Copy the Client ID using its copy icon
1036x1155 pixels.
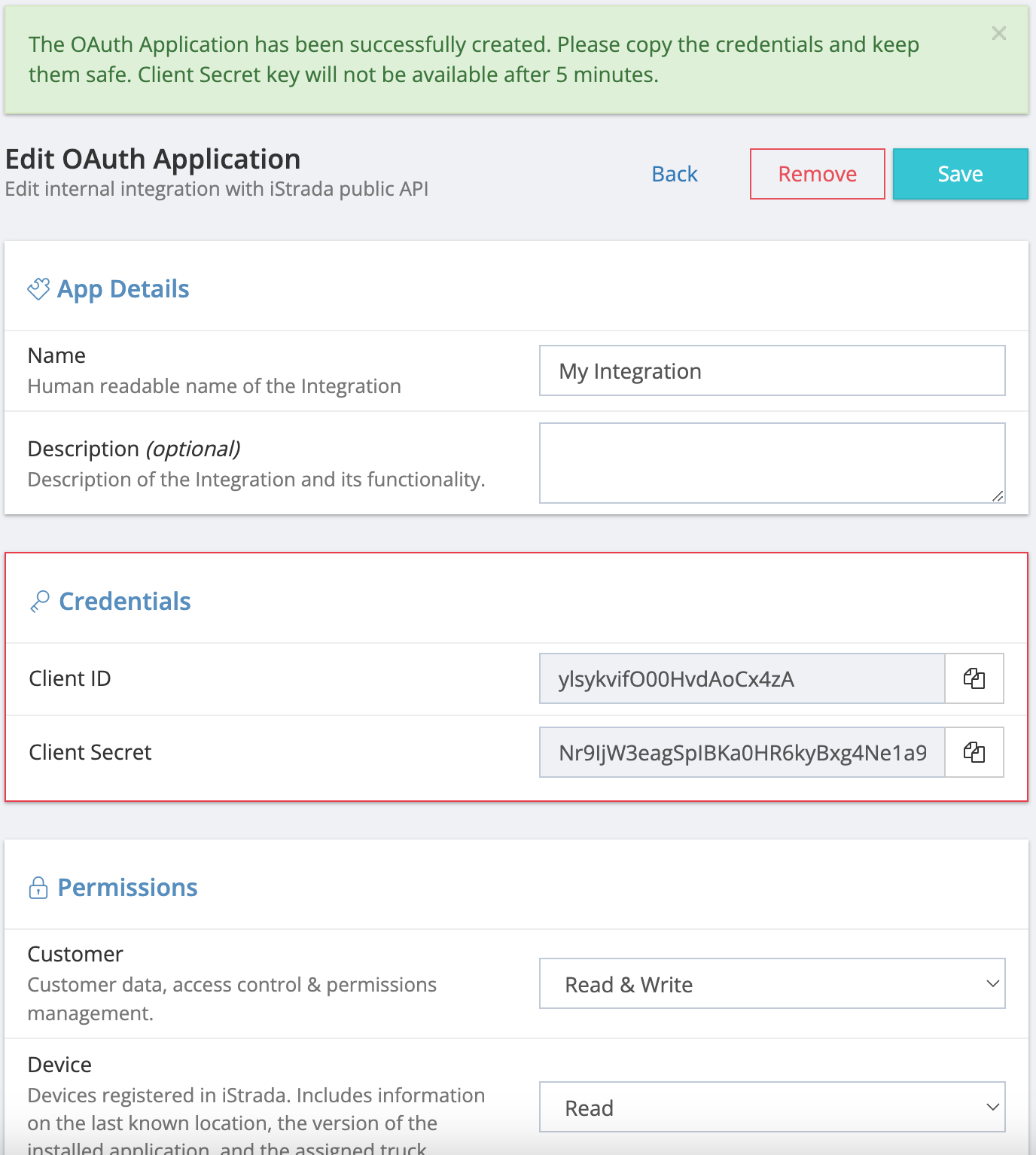point(974,678)
